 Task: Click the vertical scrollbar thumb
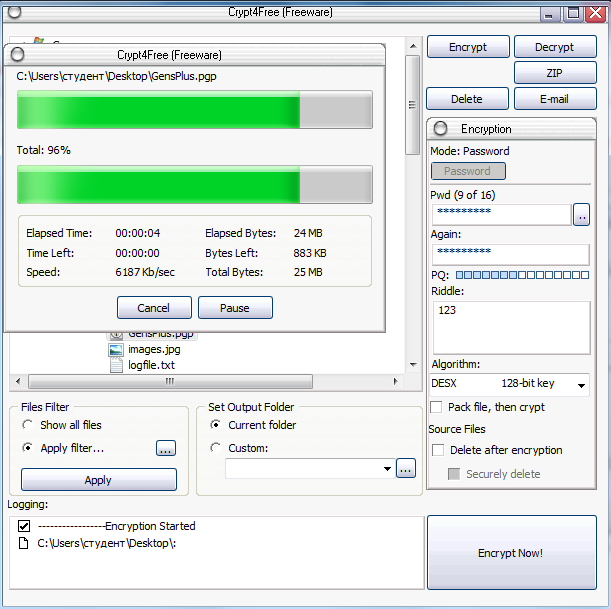412,105
